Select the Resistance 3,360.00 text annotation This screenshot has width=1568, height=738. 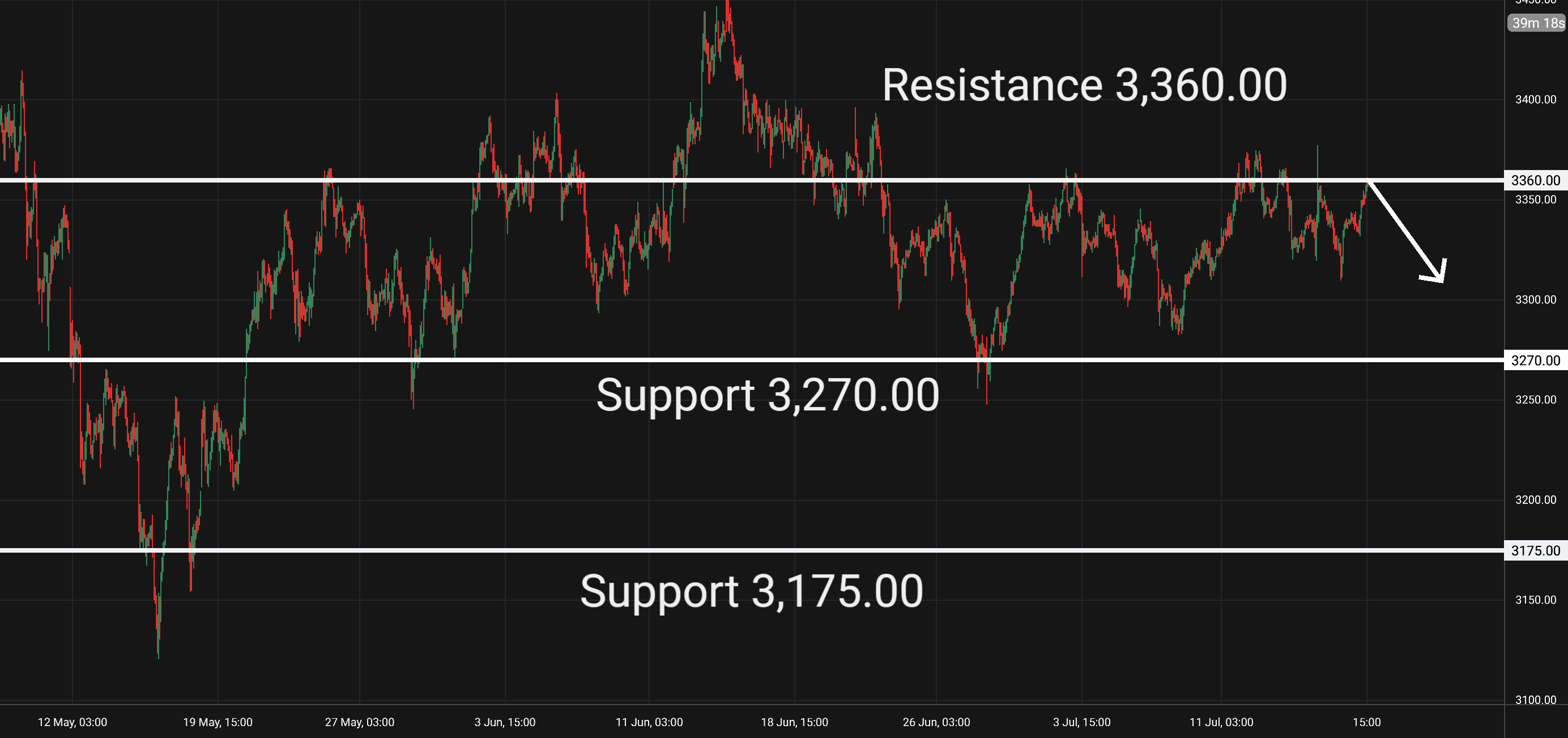tap(1085, 85)
